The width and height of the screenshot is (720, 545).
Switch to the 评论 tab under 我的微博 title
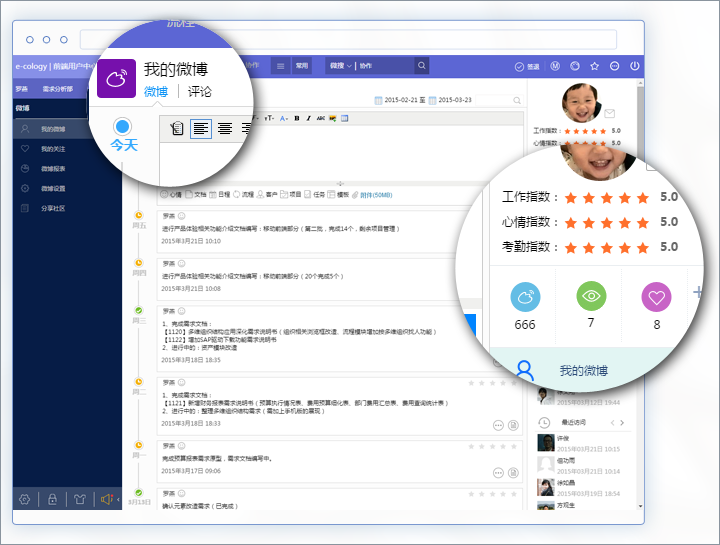pos(200,92)
